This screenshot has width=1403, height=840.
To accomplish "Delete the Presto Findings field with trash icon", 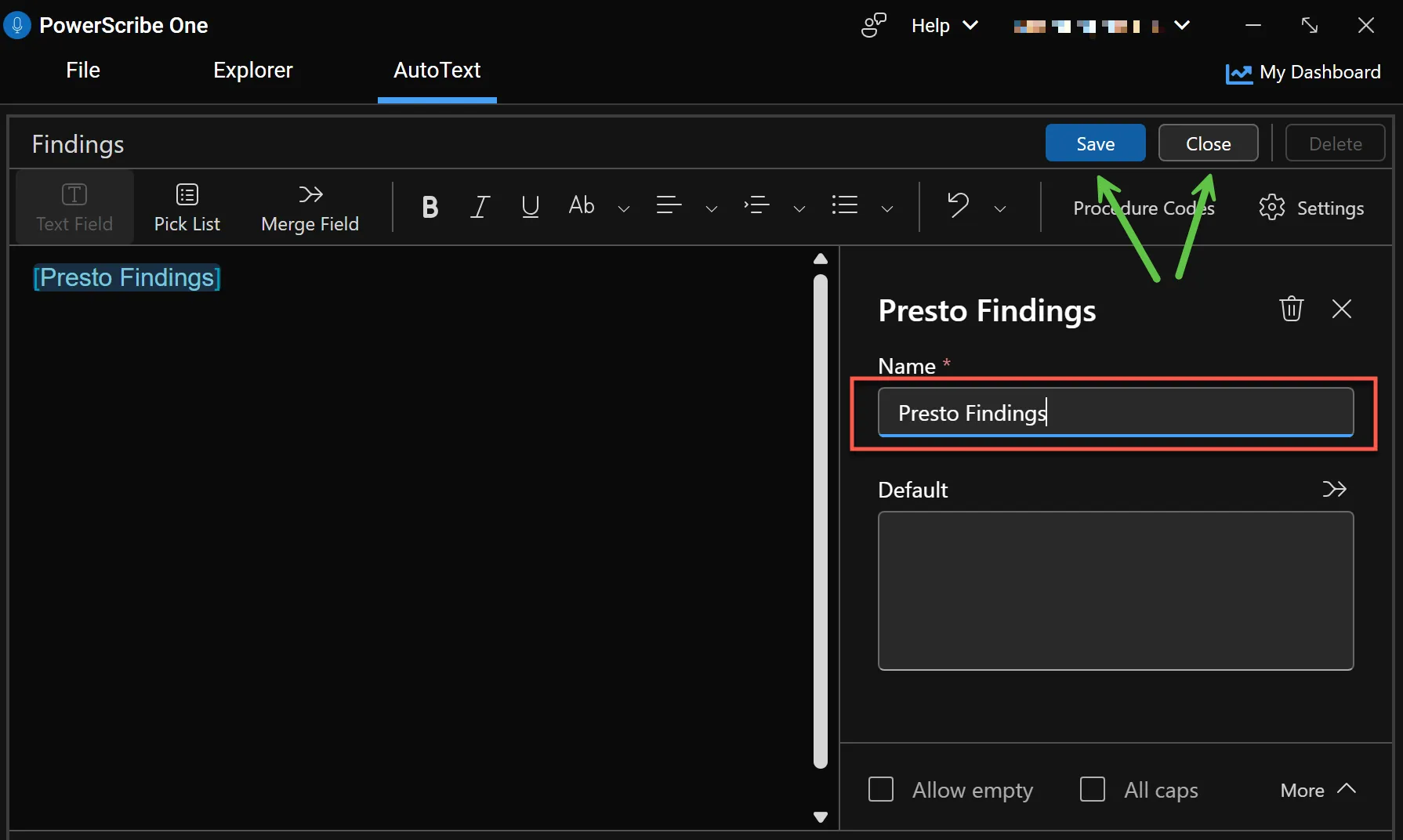I will tap(1292, 309).
